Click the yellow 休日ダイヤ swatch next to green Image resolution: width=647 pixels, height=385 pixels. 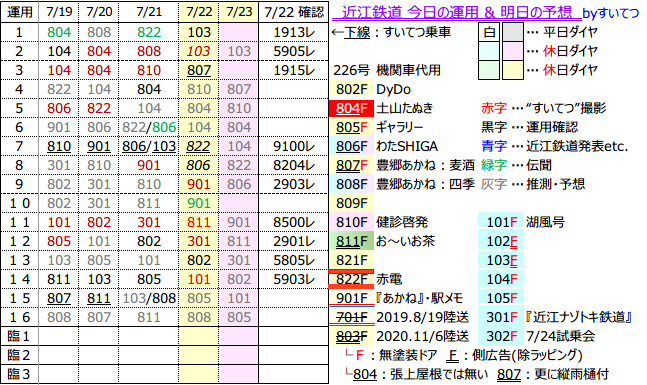click(x=513, y=70)
